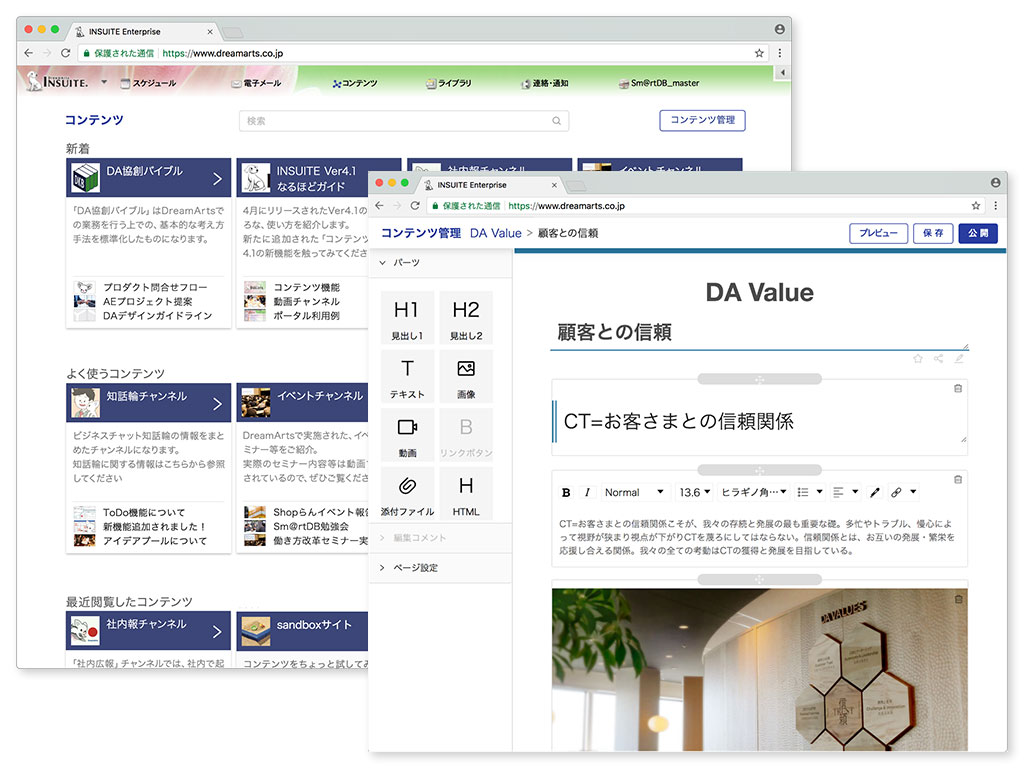Click the star icon under the page title
The width and height of the screenshot is (1024, 768).
pos(918,359)
